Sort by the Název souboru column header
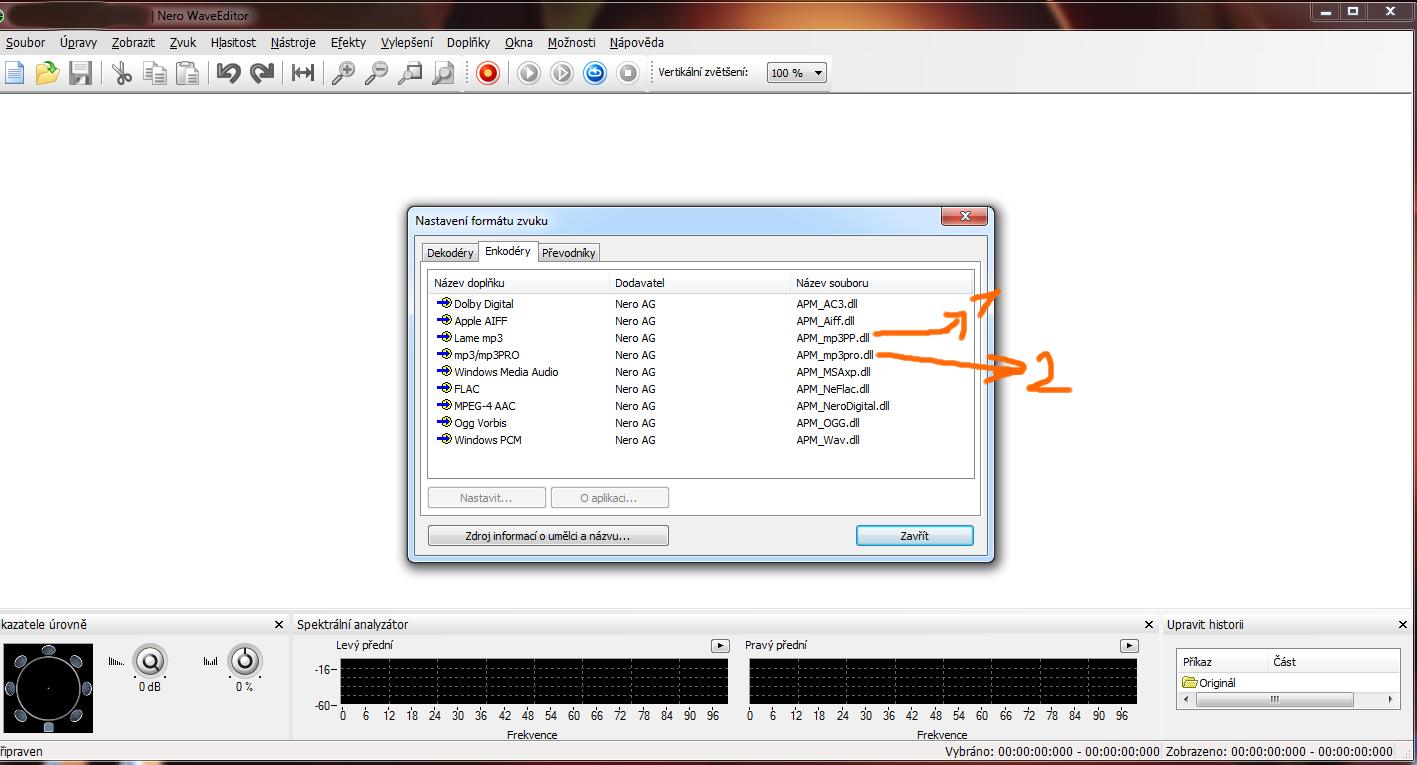This screenshot has width=1417, height=765. pyautogui.click(x=881, y=283)
